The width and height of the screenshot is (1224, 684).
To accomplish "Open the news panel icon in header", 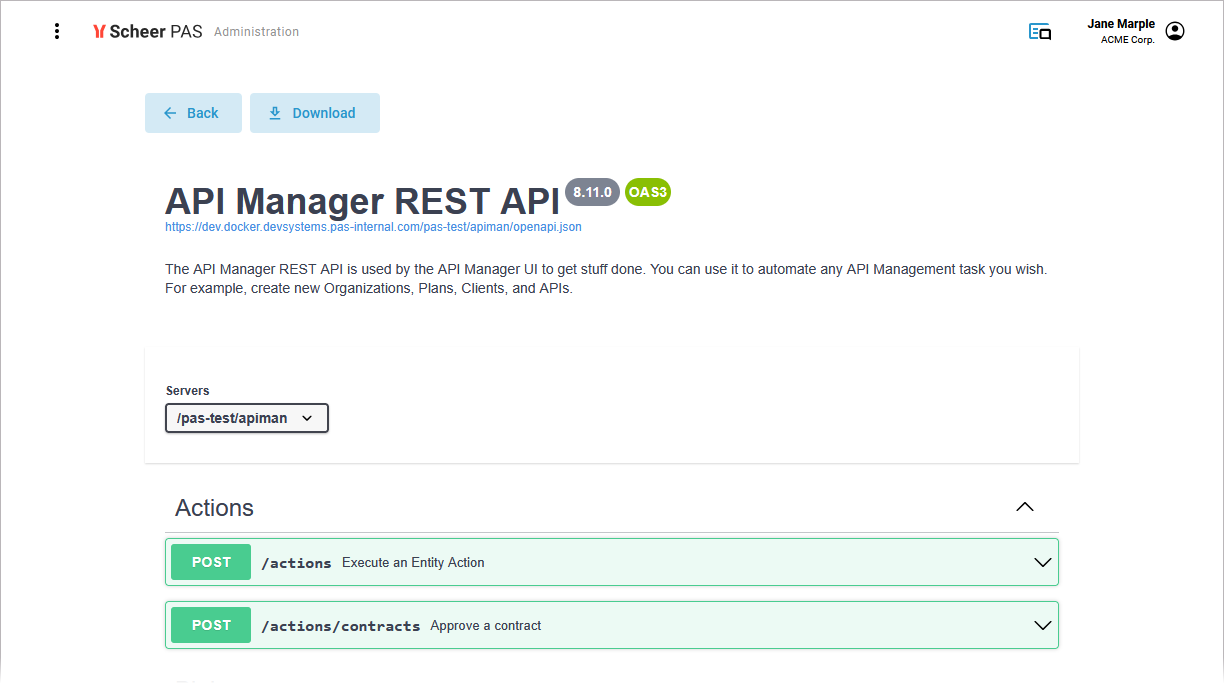I will click(1040, 32).
